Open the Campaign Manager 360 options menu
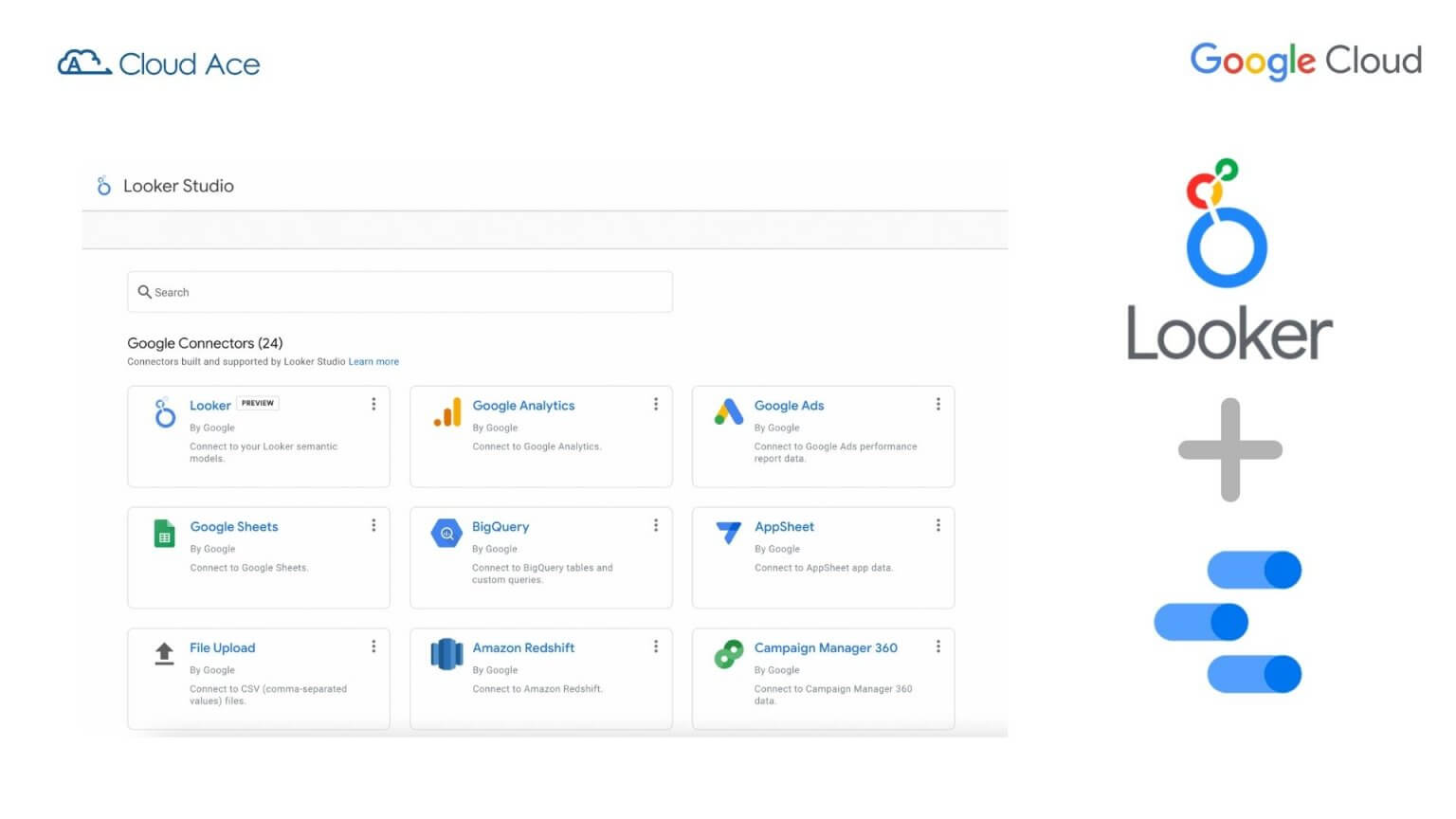The height and width of the screenshot is (819, 1456). [938, 646]
